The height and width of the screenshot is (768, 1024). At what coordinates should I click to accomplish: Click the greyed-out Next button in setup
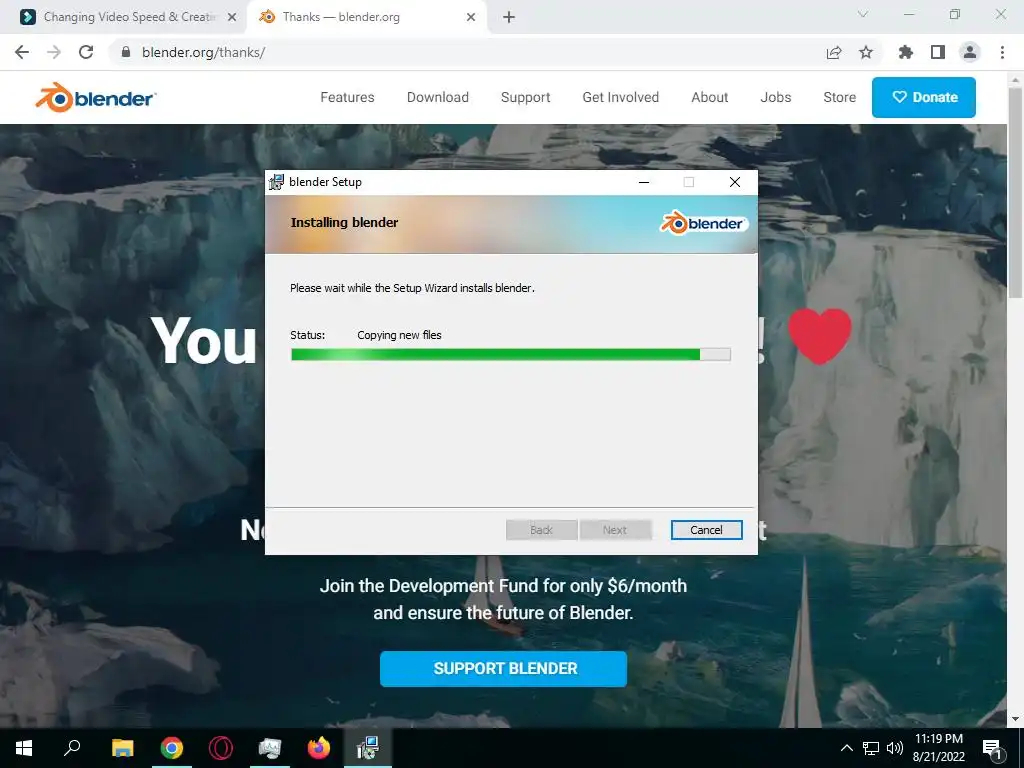pos(615,530)
